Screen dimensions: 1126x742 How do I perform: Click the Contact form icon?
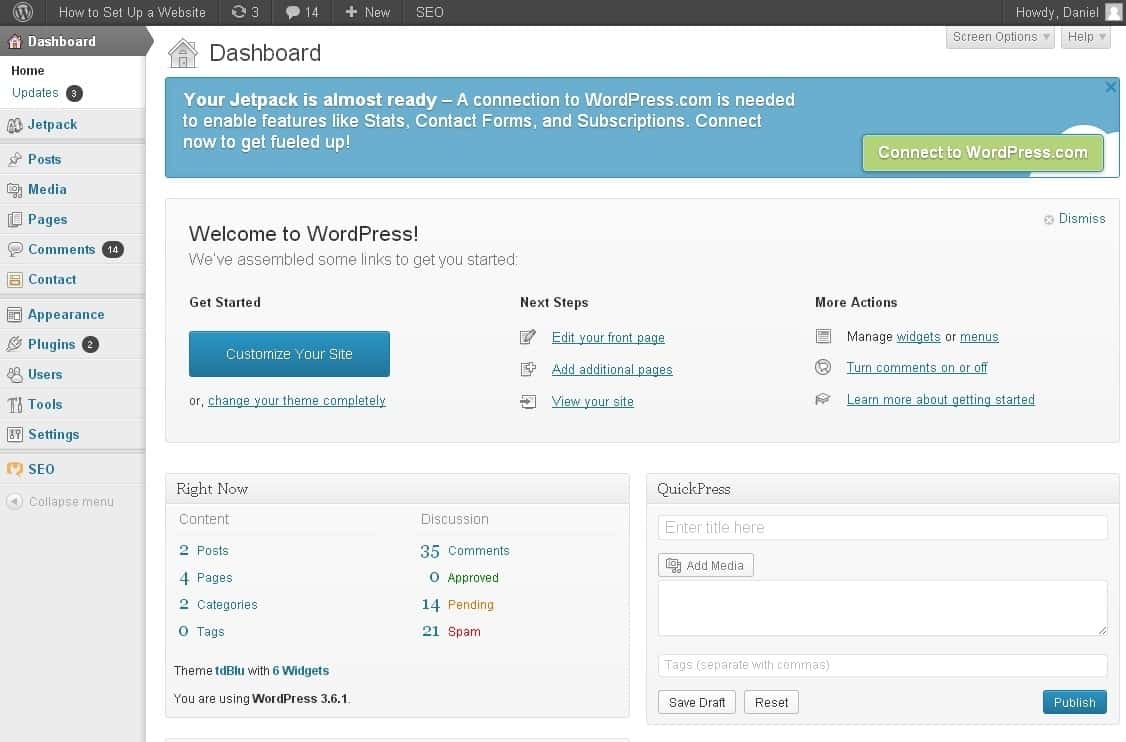coord(14,279)
